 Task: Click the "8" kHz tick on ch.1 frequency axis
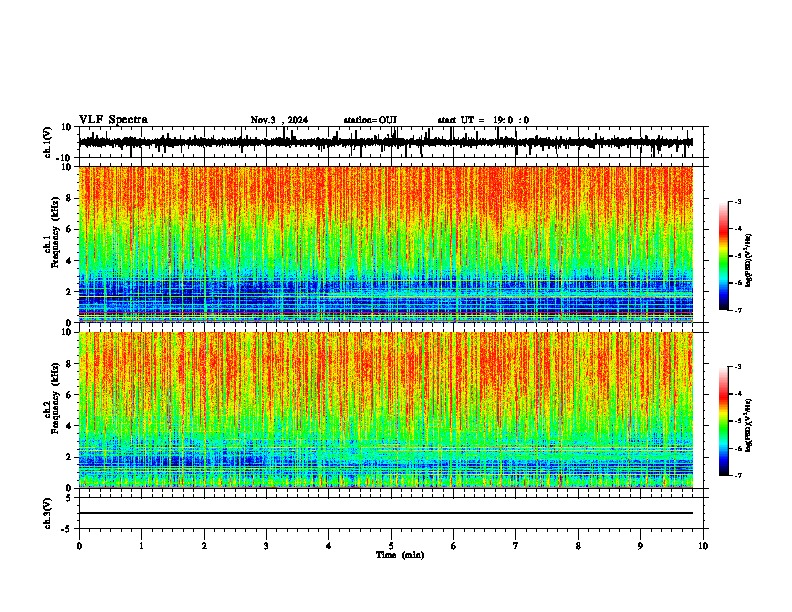pyautogui.click(x=69, y=198)
